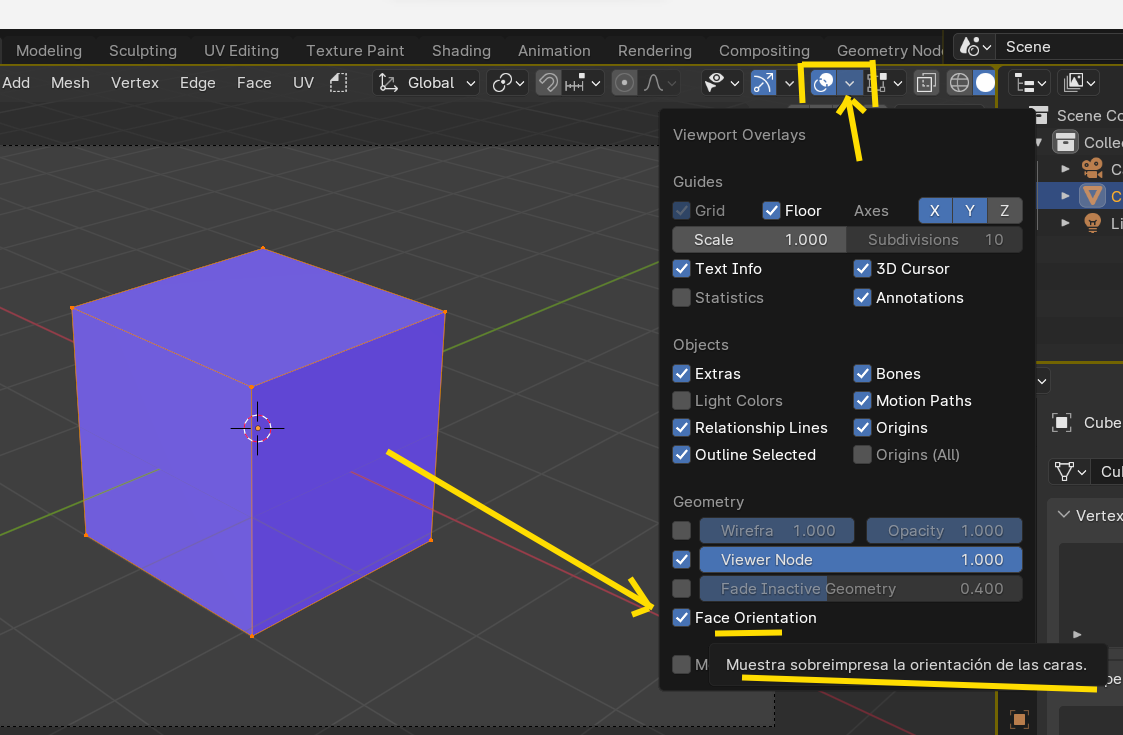Disable the 3D Cursor overlay checkbox

click(x=862, y=269)
